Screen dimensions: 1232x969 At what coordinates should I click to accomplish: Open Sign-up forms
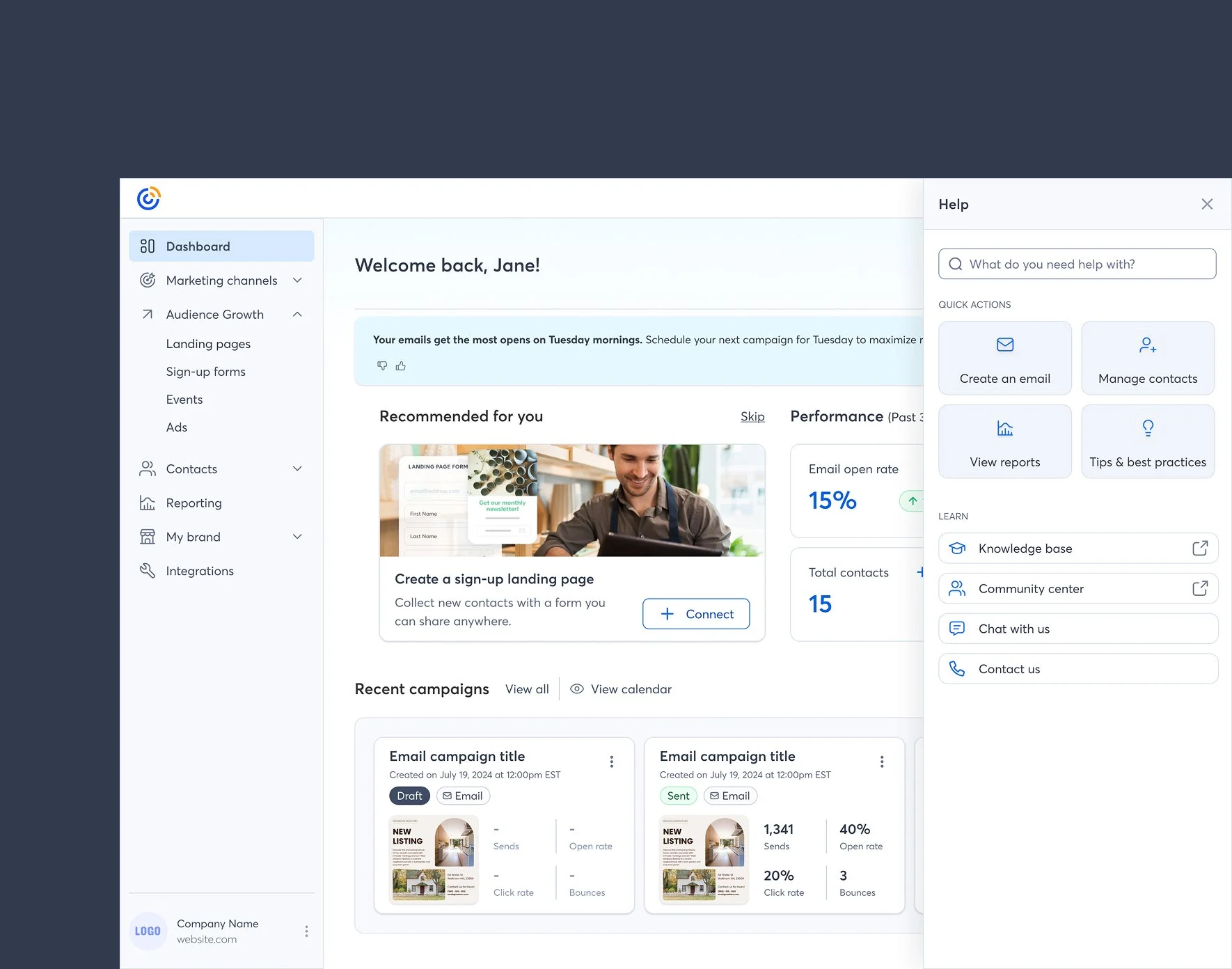(205, 372)
